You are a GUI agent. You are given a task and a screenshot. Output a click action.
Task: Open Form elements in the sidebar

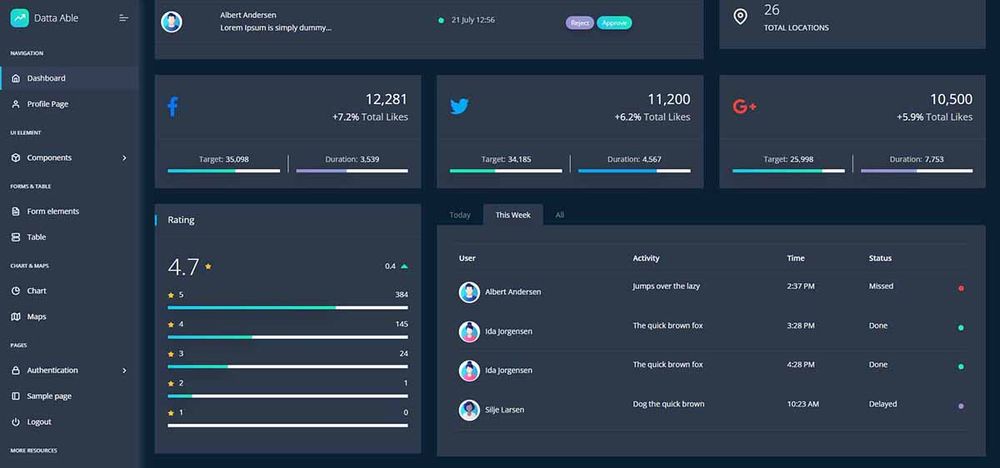[52, 211]
